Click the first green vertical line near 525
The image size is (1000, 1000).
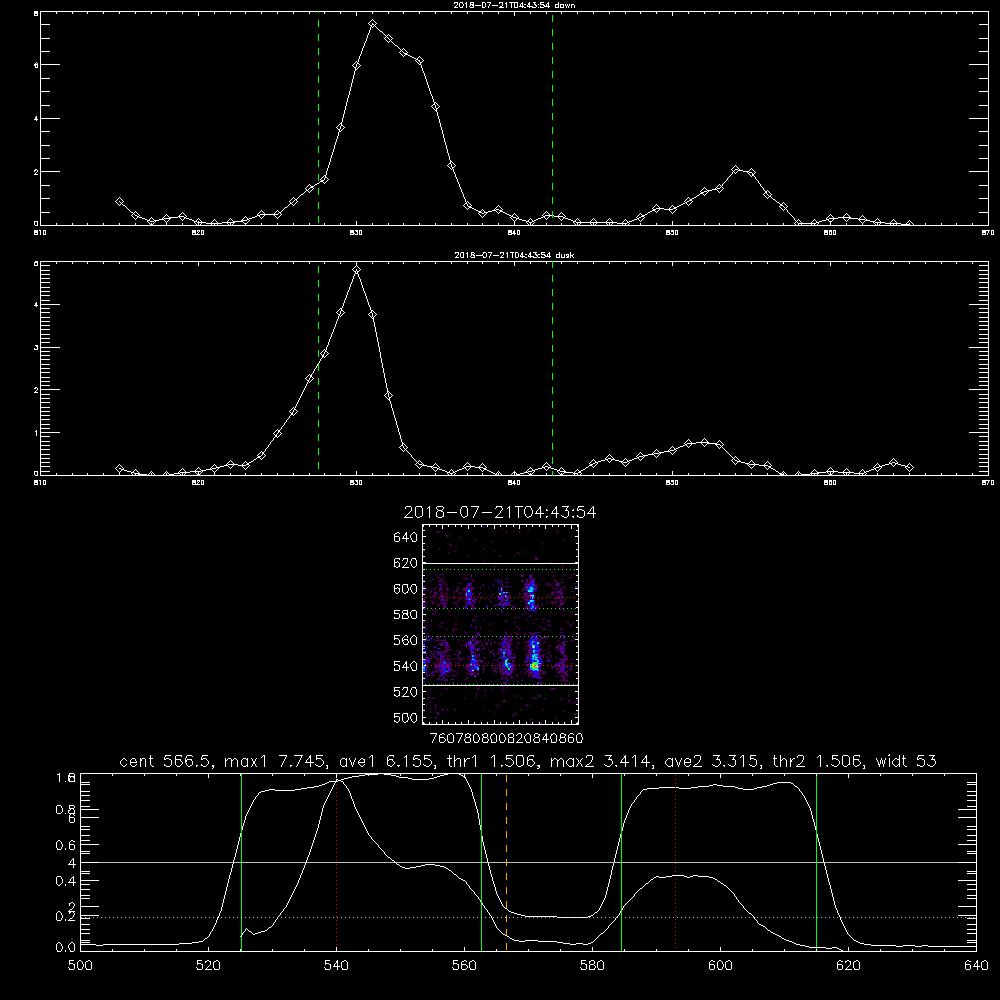pos(241,862)
